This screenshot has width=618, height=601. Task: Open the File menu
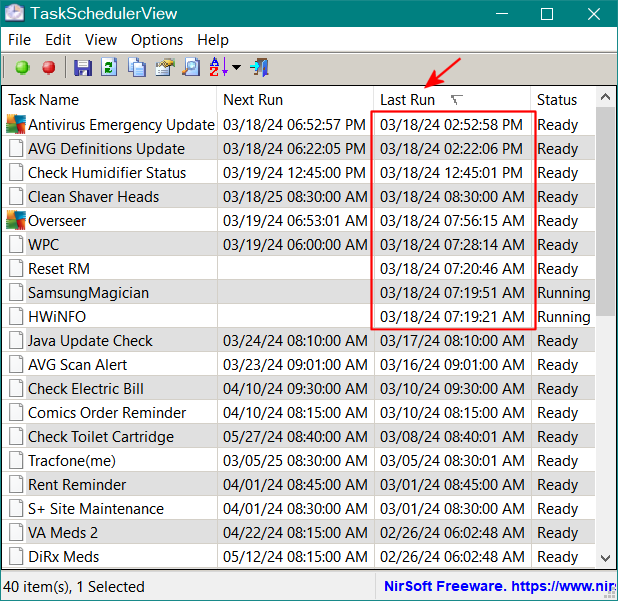click(x=19, y=40)
